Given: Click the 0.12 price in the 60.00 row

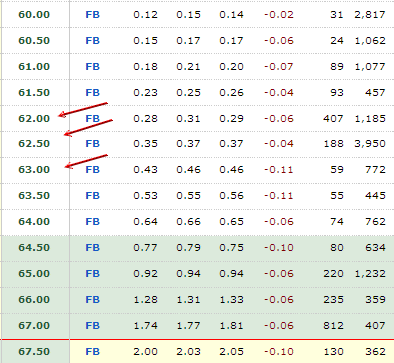Looking at the screenshot, I should point(145,15).
